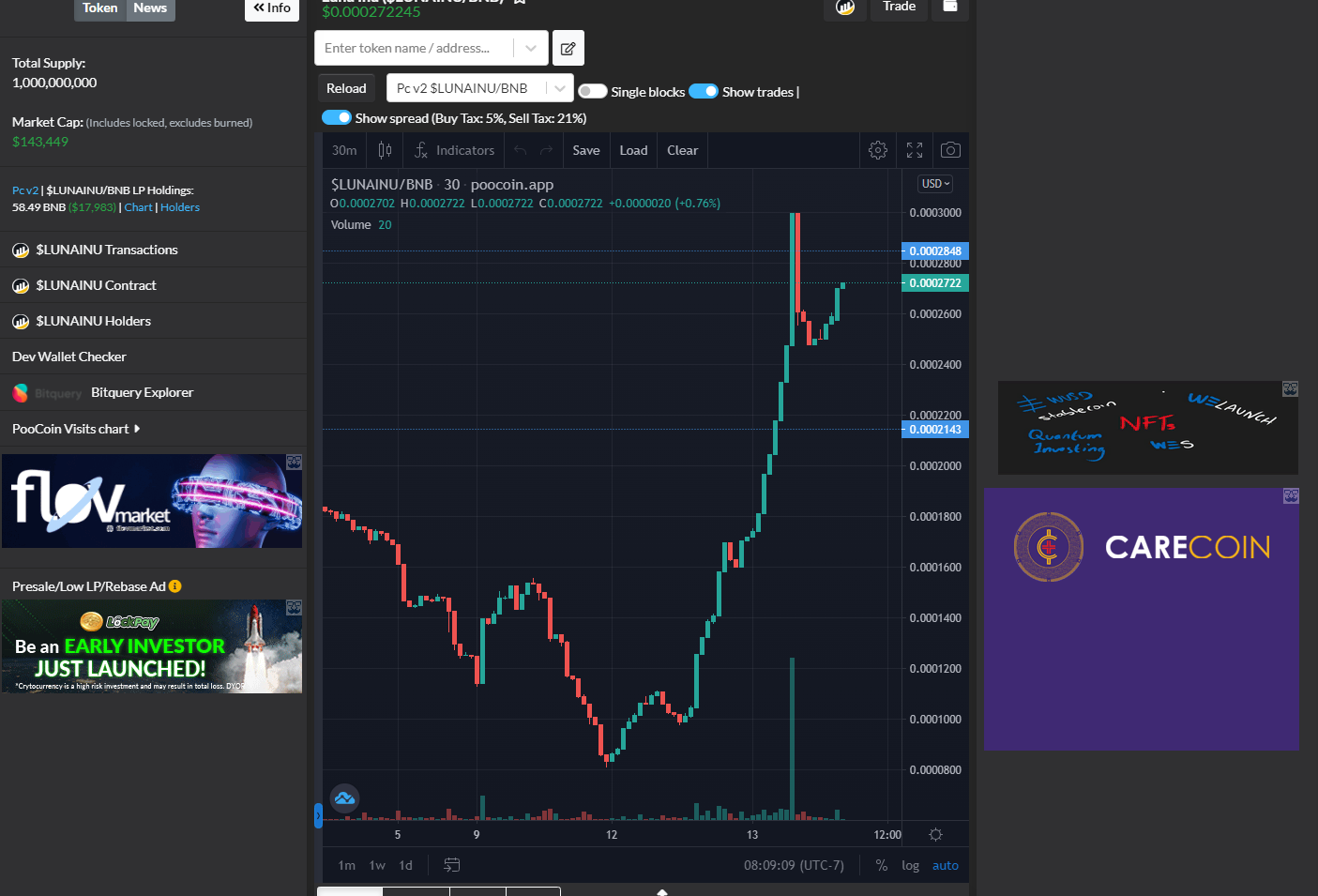Switch to the News tab

coord(150,8)
